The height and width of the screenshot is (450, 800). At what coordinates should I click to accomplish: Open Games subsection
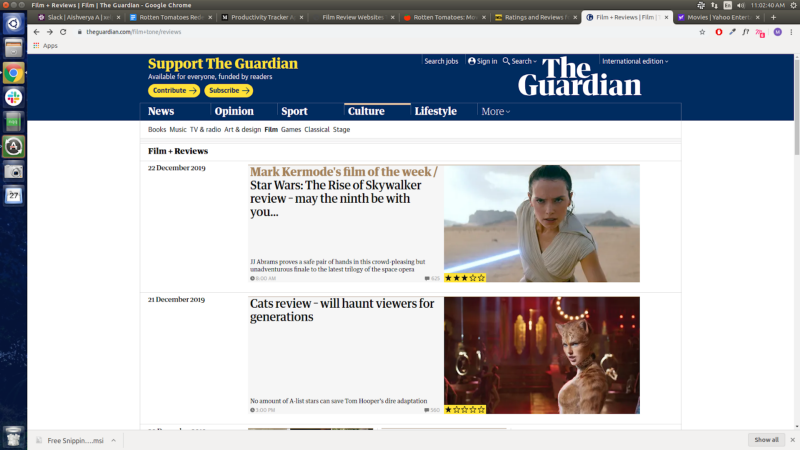[x=291, y=130]
